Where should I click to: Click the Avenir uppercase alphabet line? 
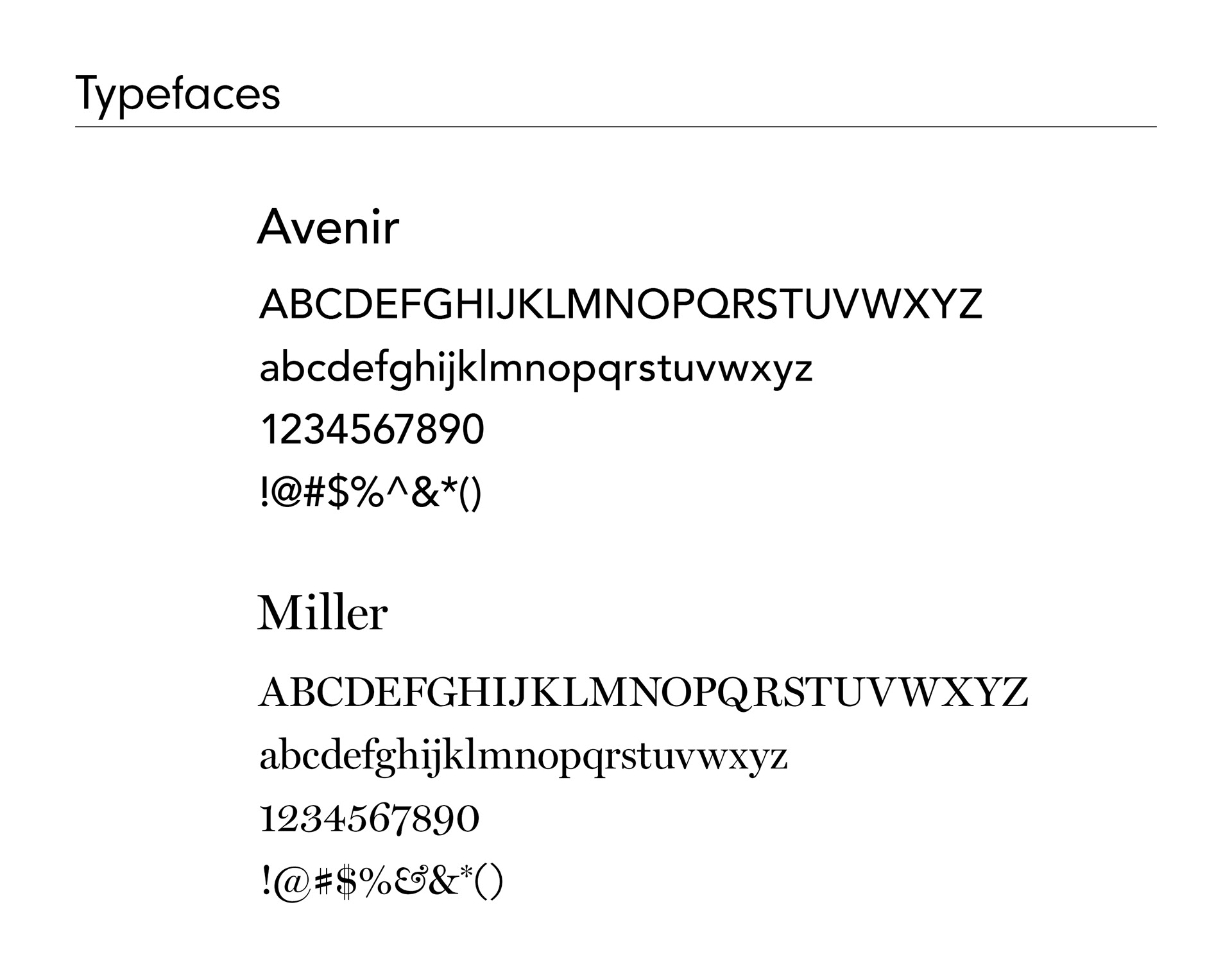point(620,304)
